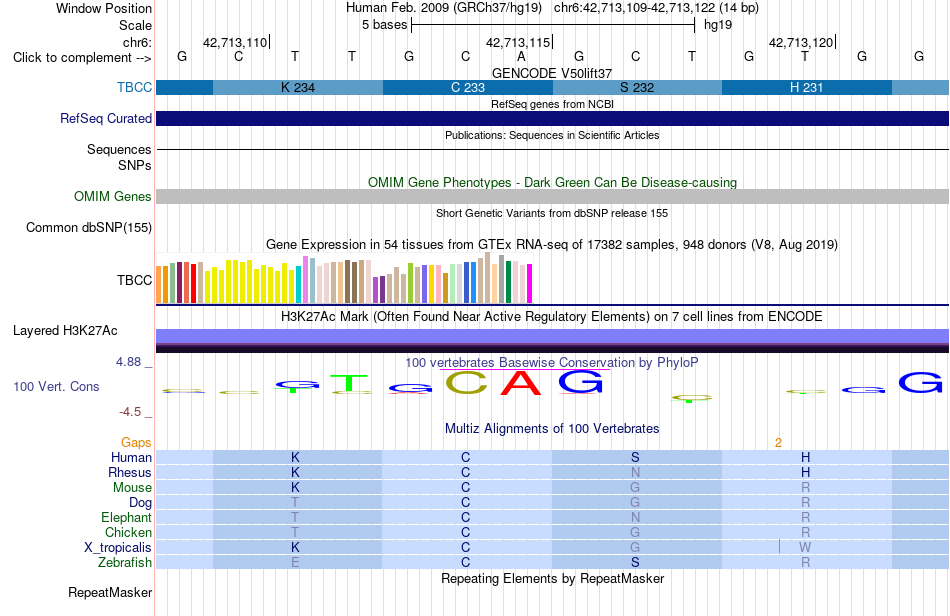Click the purple H3K27Ac signal band
This screenshot has width=950, height=616.
[x=552, y=336]
